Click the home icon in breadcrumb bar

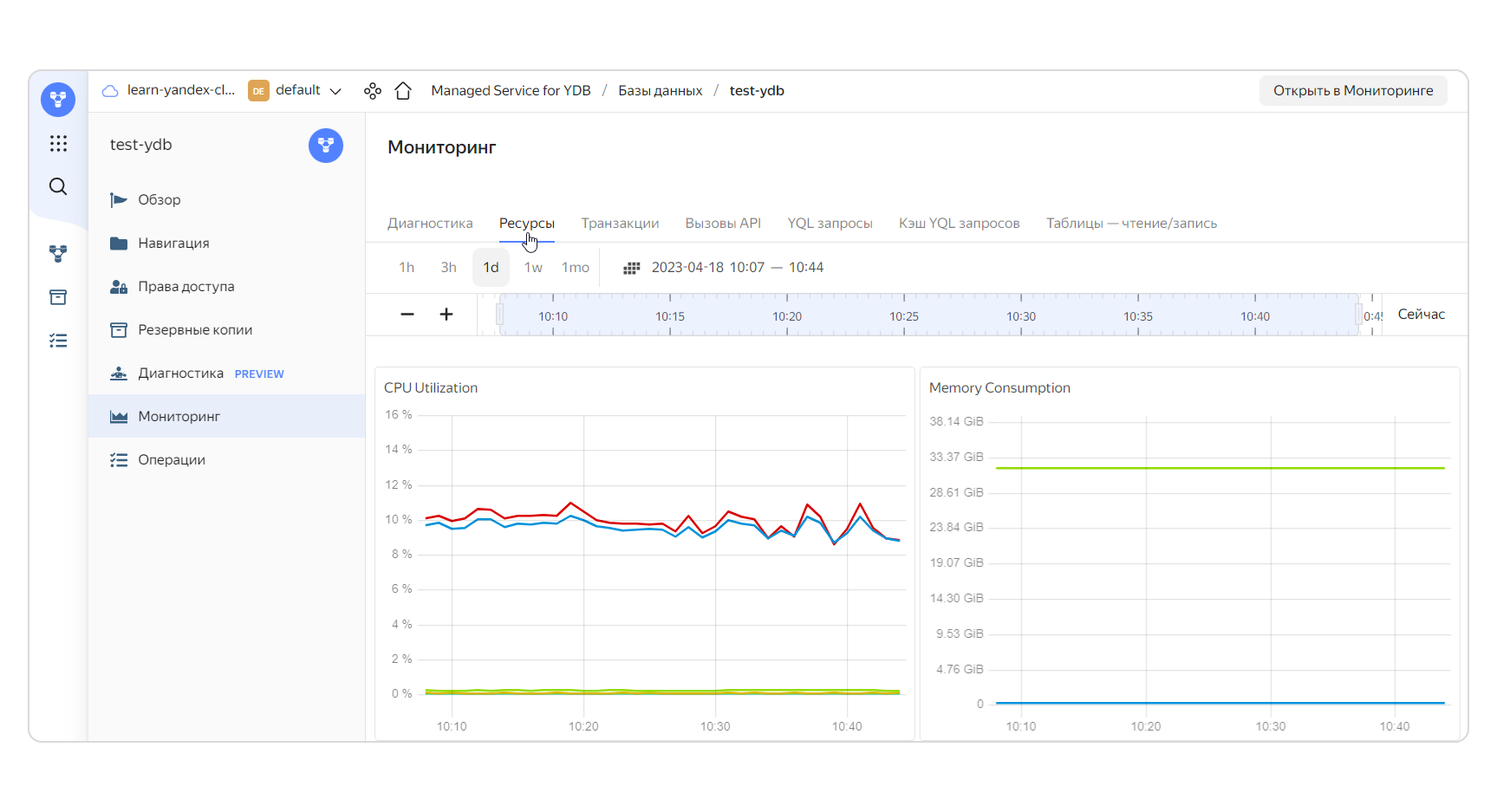pyautogui.click(x=403, y=91)
